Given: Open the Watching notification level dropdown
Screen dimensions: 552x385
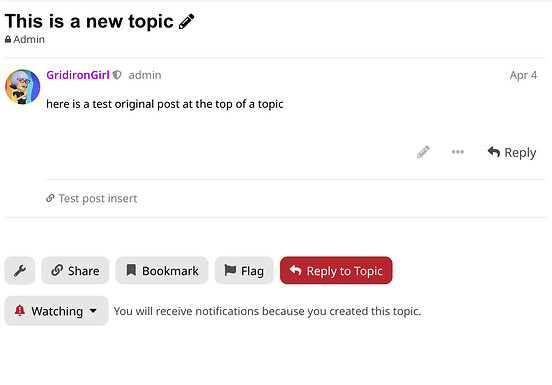Looking at the screenshot, I should (56, 311).
